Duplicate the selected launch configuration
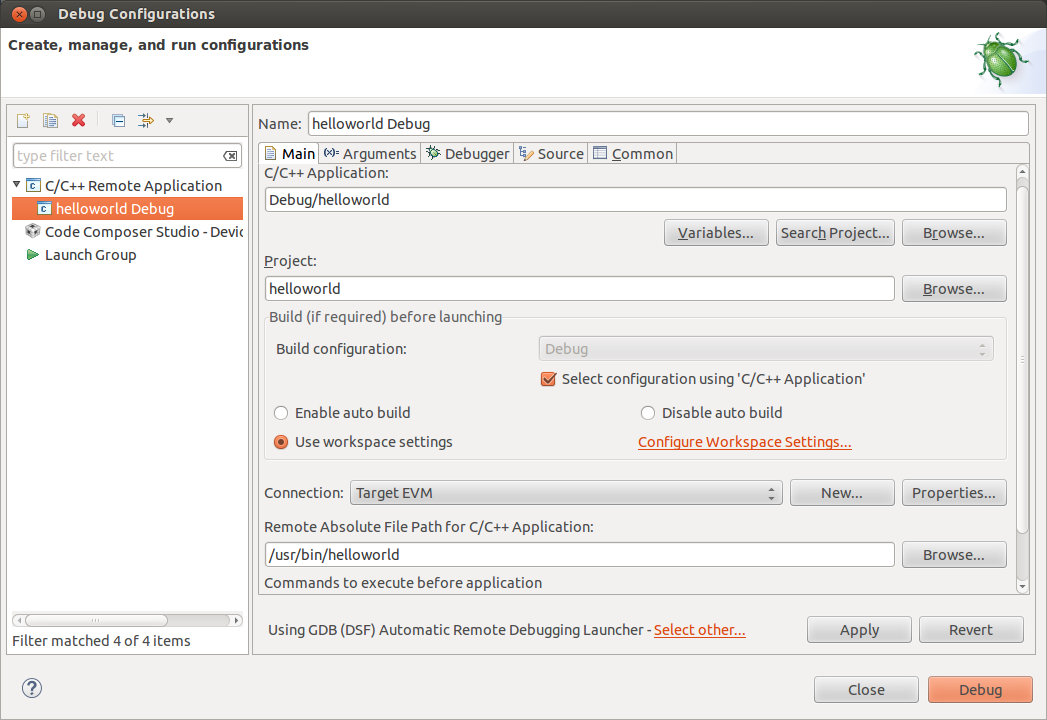Screen dimensions: 1047x720 pos(50,120)
